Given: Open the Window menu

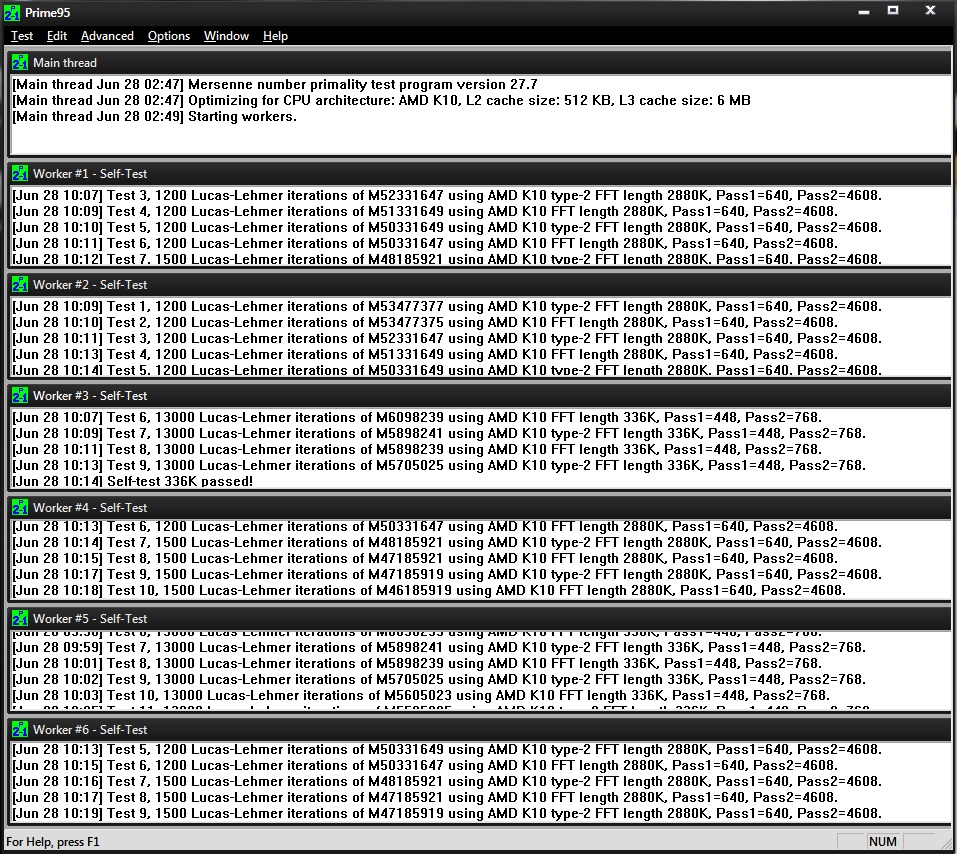Looking at the screenshot, I should [x=226, y=36].
